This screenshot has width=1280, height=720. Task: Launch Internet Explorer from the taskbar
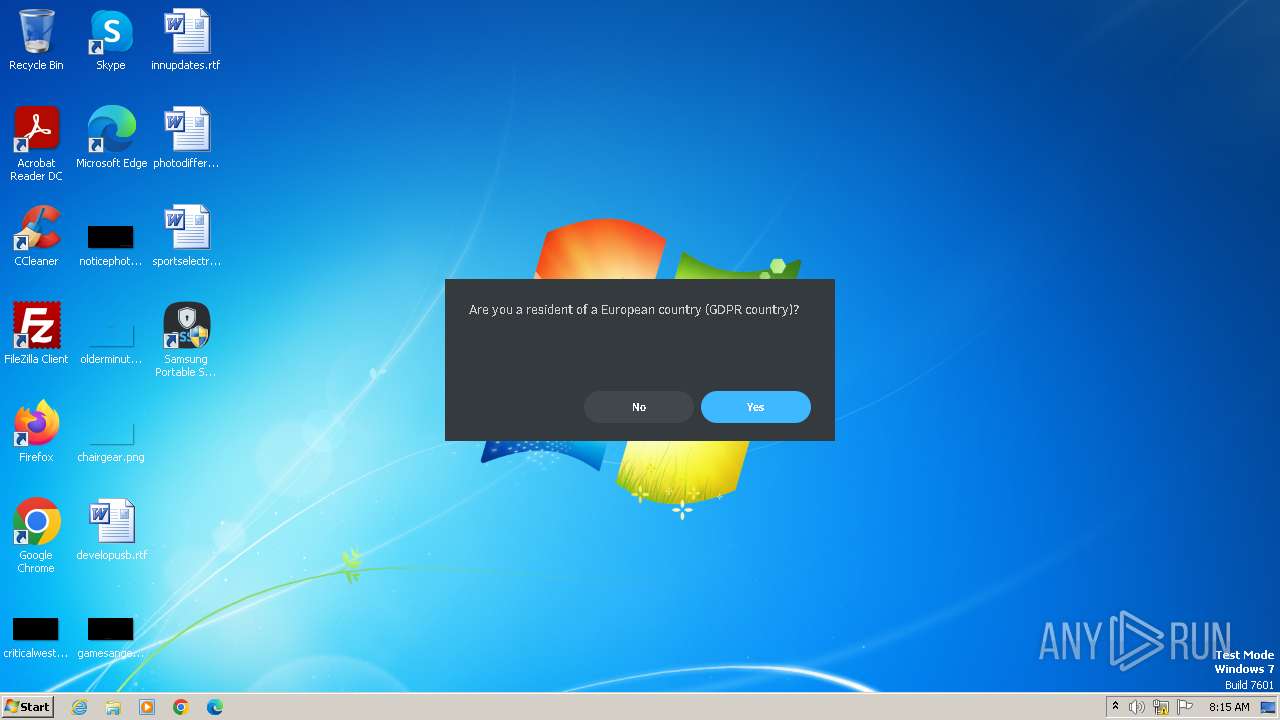click(79, 707)
